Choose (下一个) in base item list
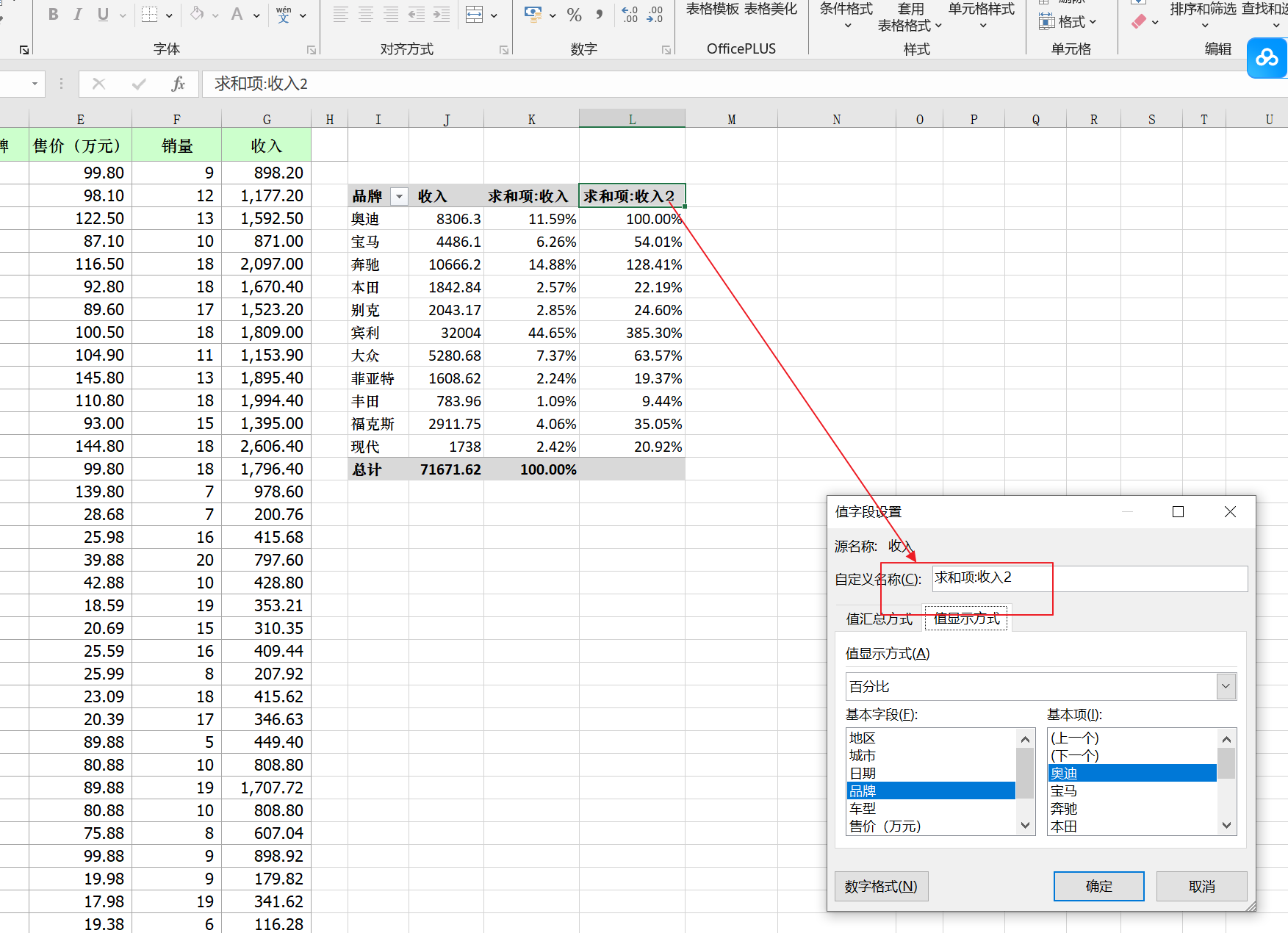This screenshot has width=1288, height=933. (x=1132, y=755)
